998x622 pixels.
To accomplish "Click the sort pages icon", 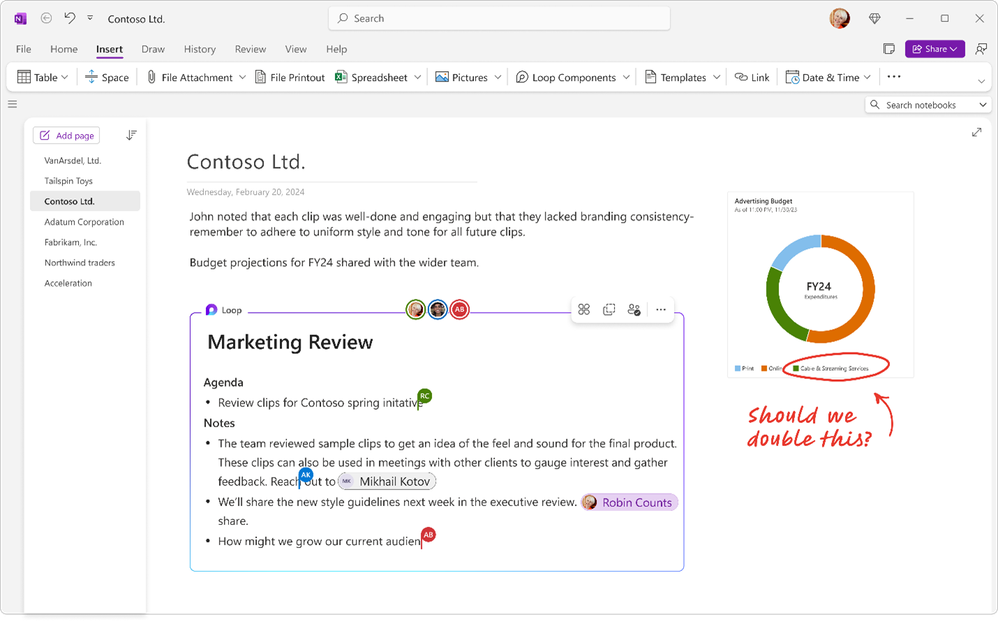I will click(131, 135).
